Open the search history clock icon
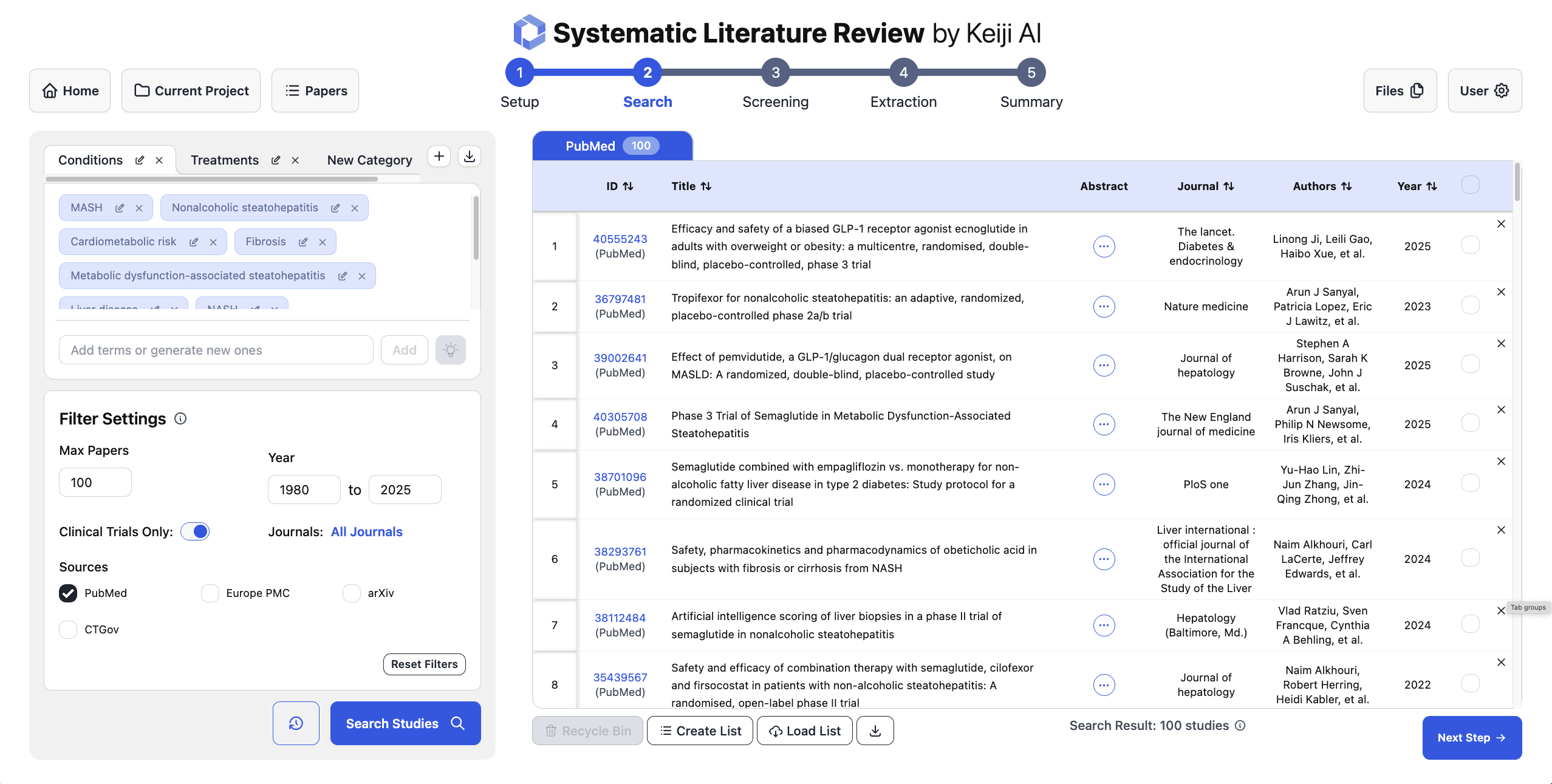1552x784 pixels. pos(296,723)
